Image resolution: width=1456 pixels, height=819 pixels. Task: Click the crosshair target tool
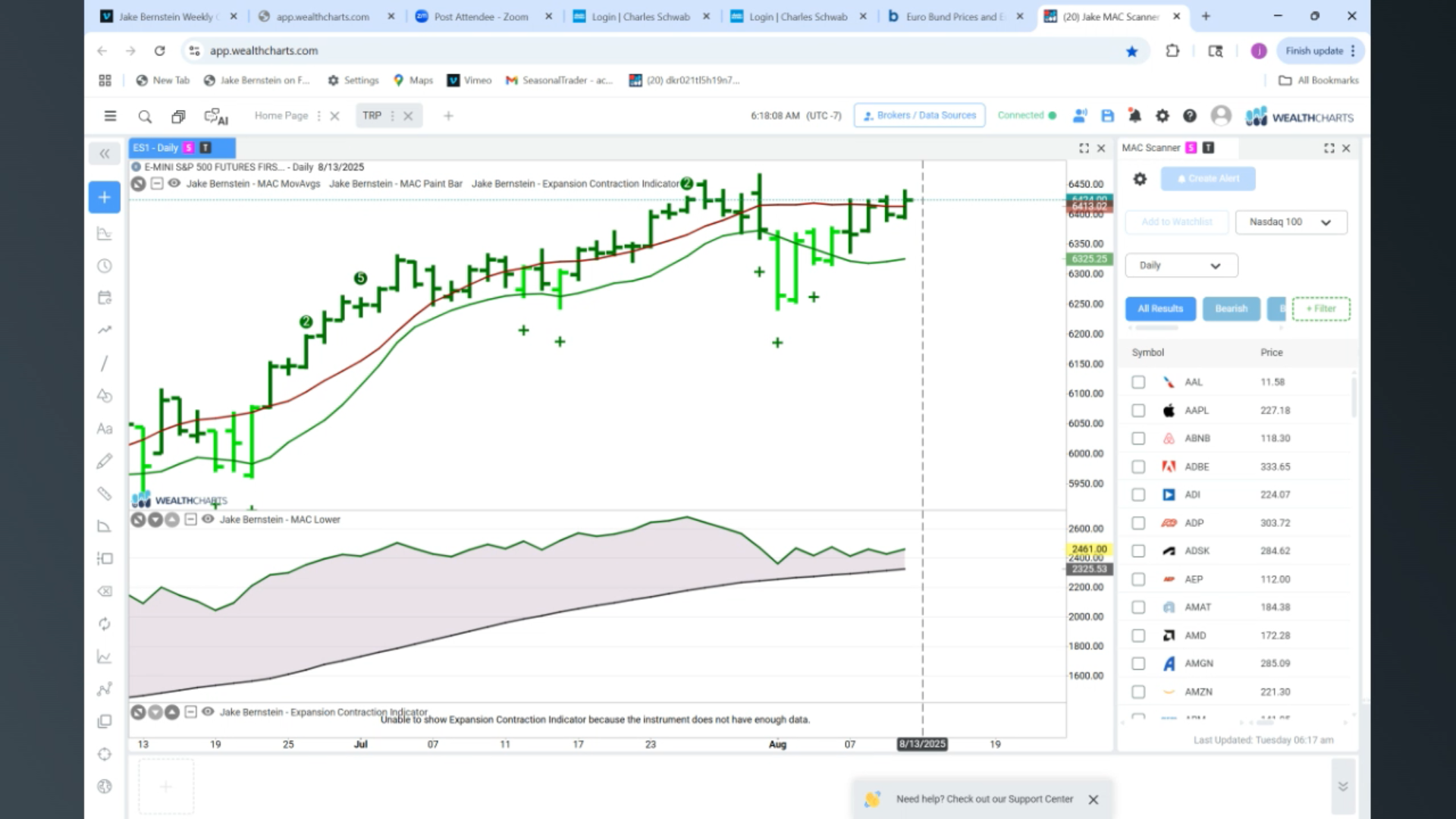pos(105,755)
